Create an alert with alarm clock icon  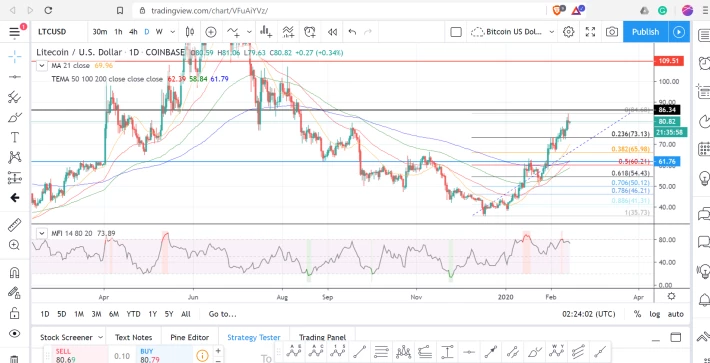310,32
